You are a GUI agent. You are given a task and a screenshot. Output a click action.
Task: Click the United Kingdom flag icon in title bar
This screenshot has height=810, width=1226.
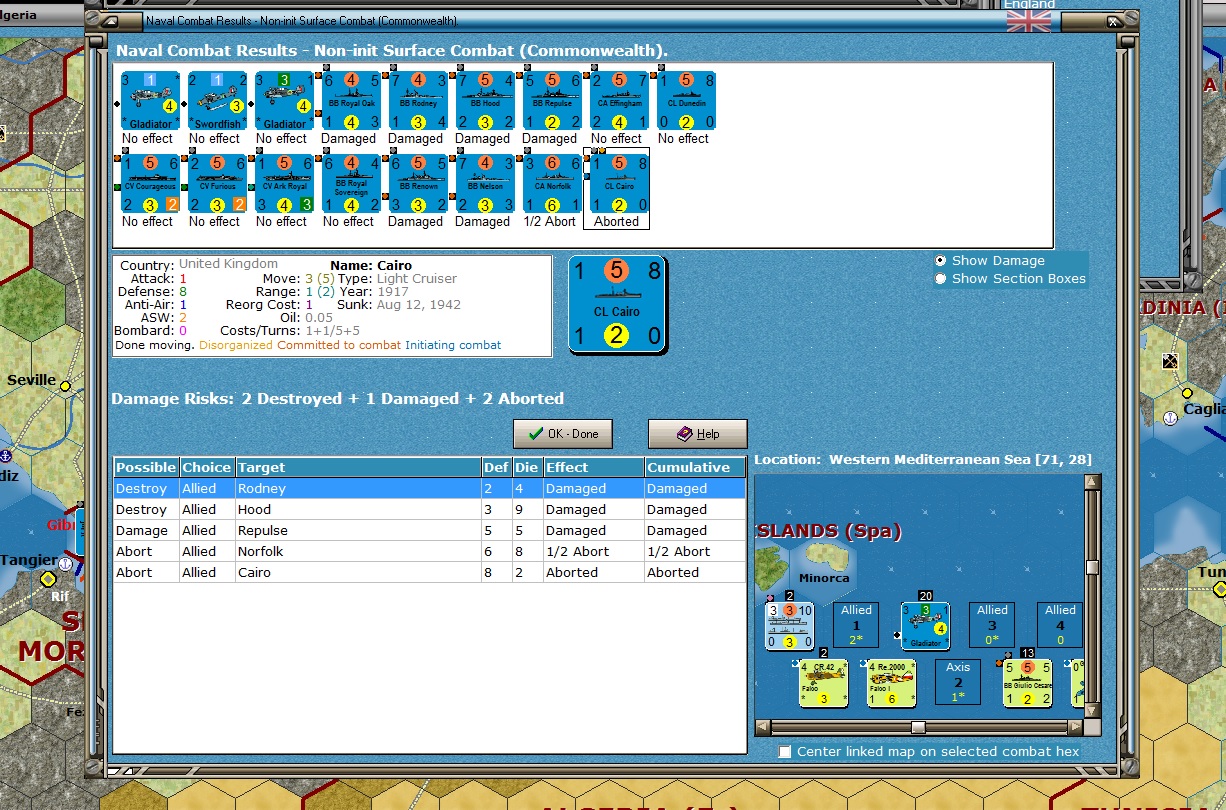pos(1028,21)
